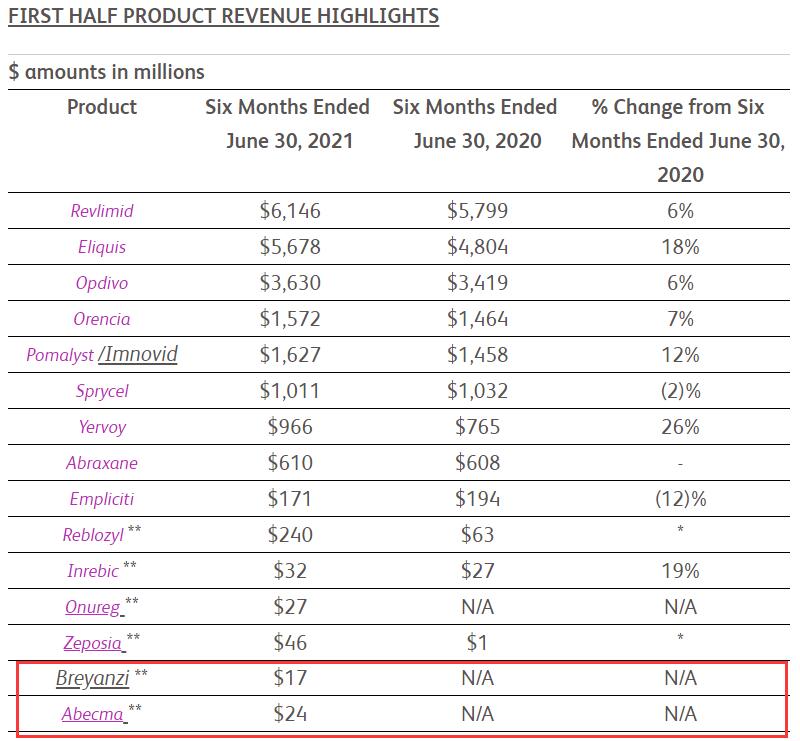Select the Eliquis 18% change cell
The image size is (800, 741).
coord(679,247)
